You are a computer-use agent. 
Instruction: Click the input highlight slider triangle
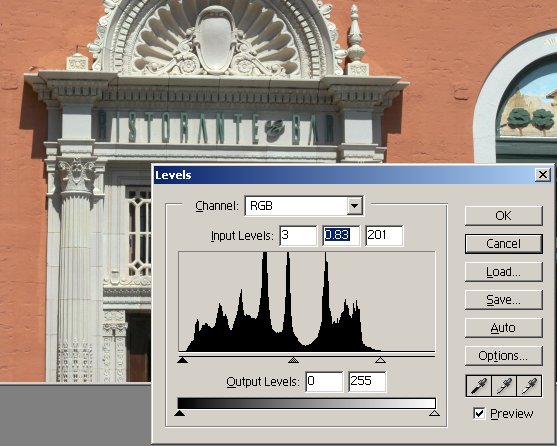click(380, 360)
